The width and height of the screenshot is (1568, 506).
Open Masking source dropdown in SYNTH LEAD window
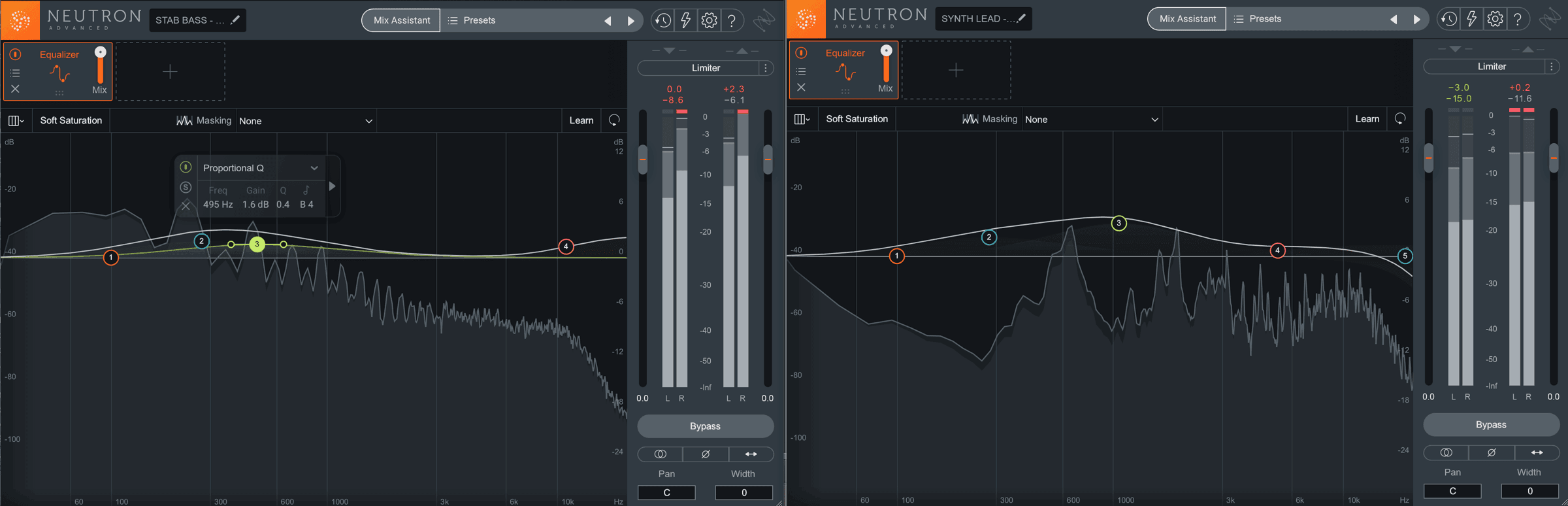(x=1092, y=120)
